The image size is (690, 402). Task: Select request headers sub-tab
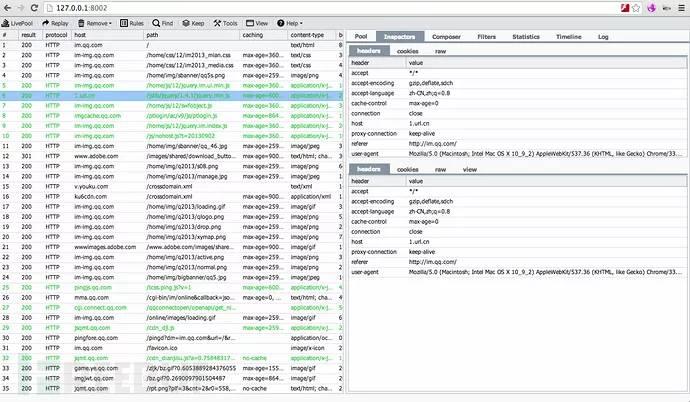(369, 51)
